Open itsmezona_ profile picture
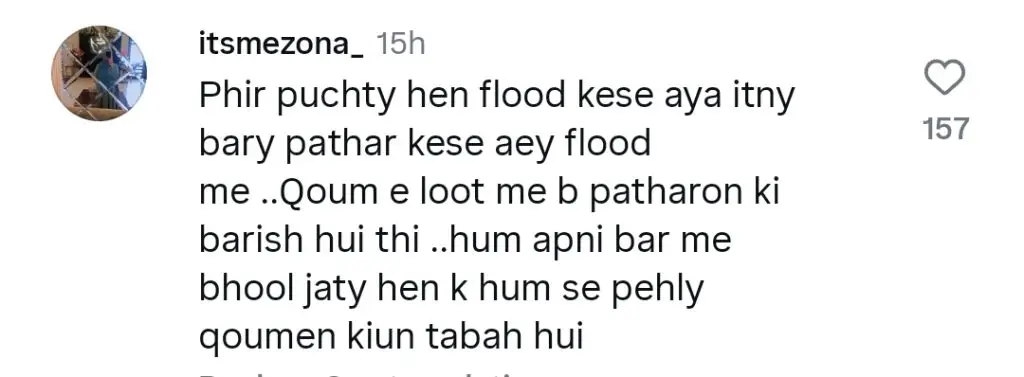This screenshot has width=1024, height=377. point(99,73)
